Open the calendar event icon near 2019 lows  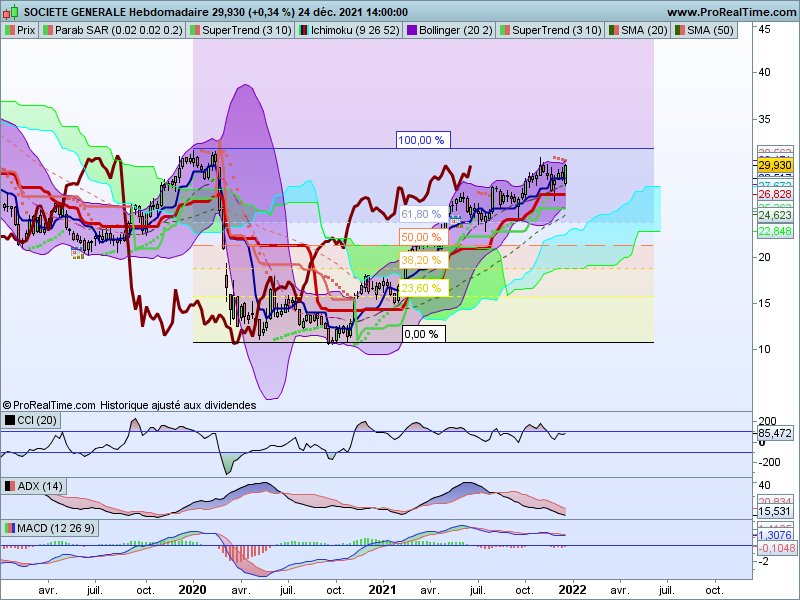[78, 253]
